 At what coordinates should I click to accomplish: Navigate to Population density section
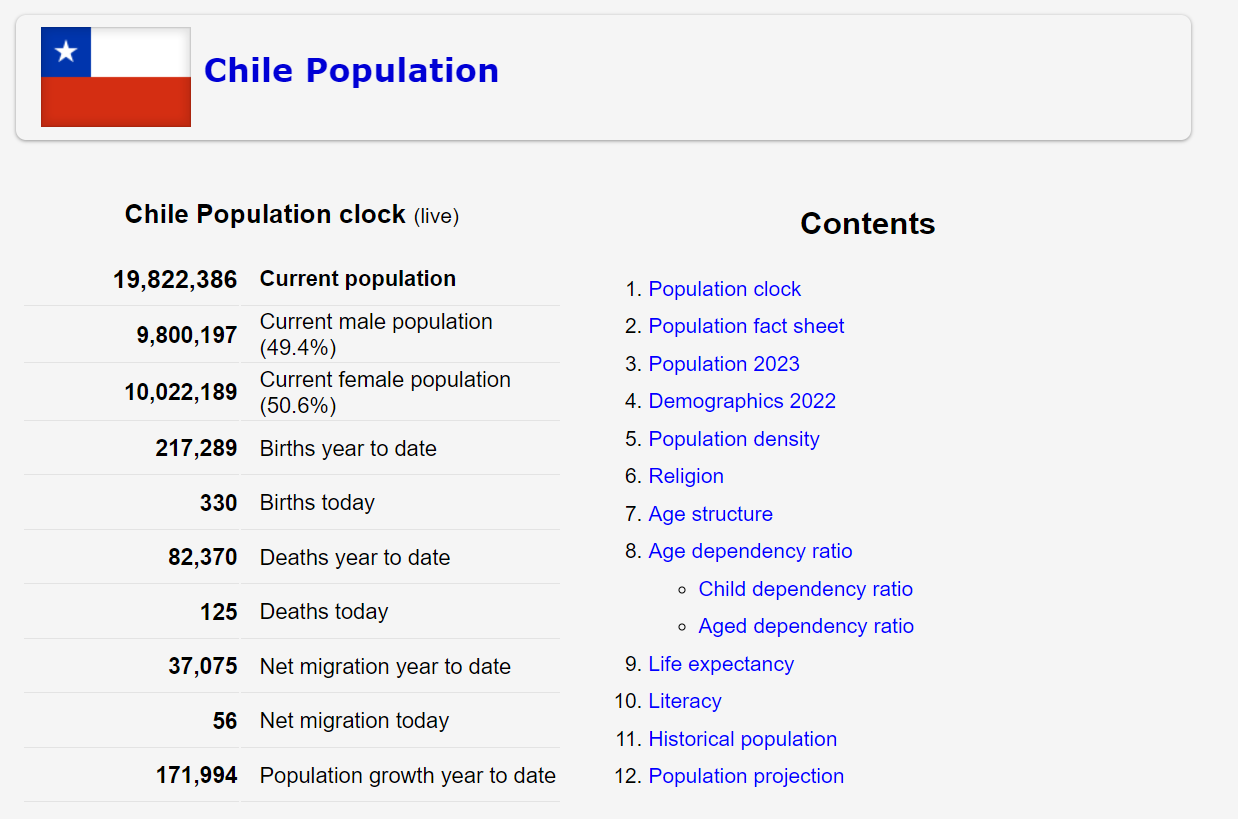pos(734,439)
